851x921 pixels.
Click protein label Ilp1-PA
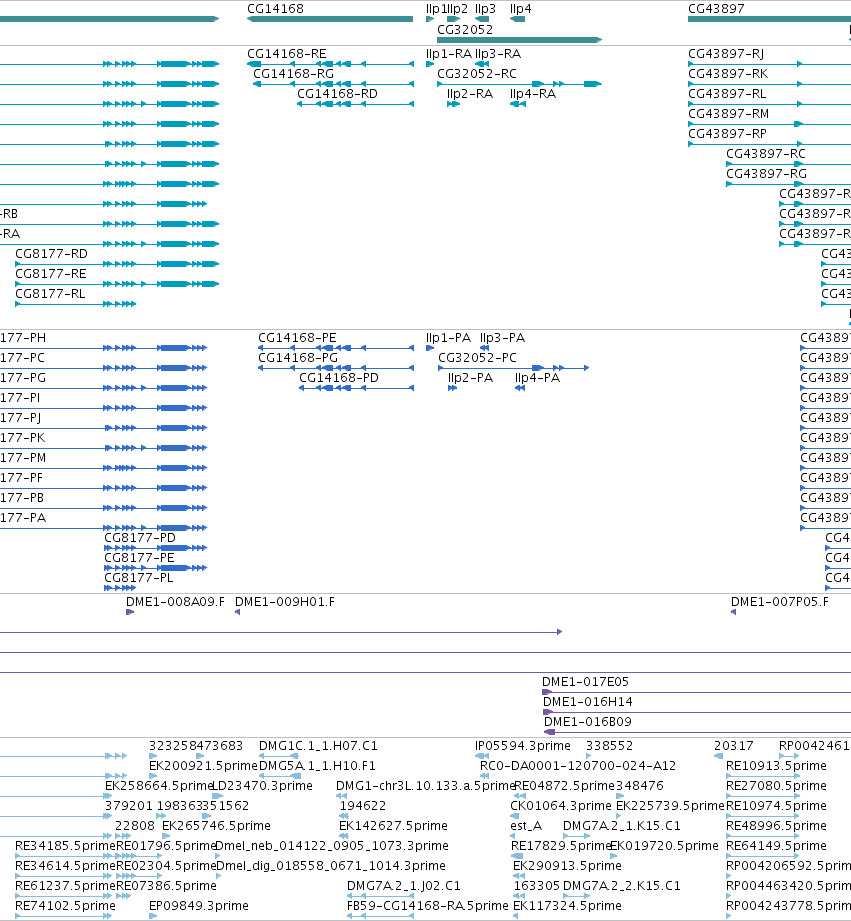[x=448, y=338]
